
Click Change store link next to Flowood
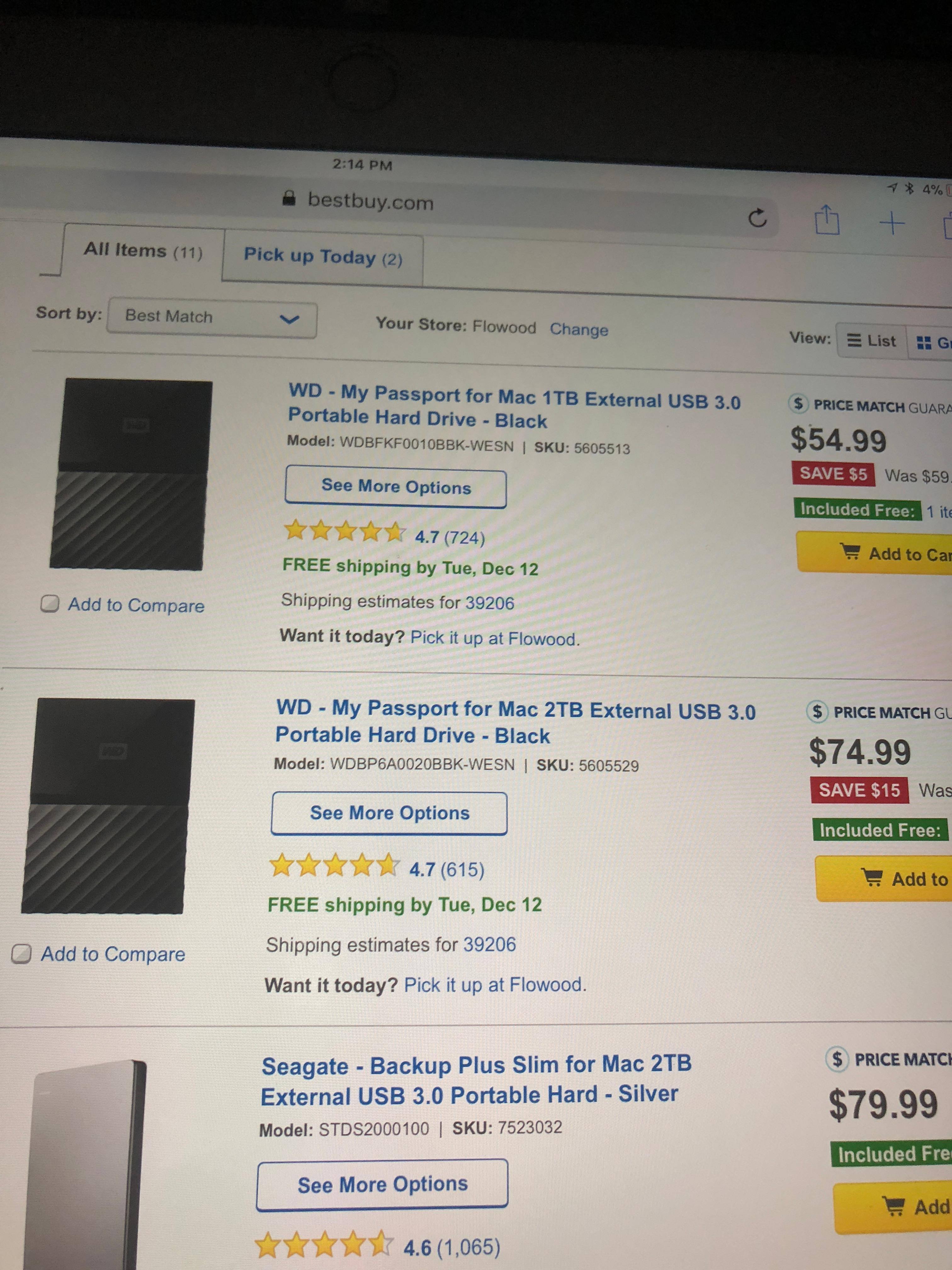578,329
